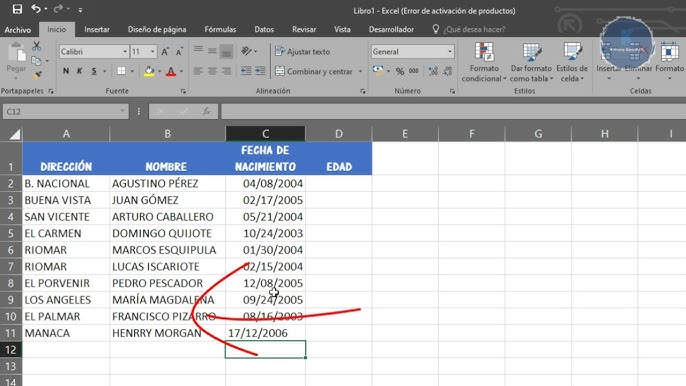Increase indent icon
The width and height of the screenshot is (686, 386).
point(260,71)
